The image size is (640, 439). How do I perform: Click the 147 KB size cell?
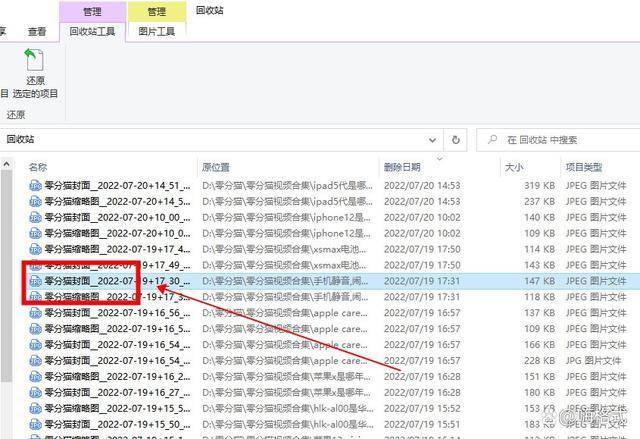coord(539,281)
